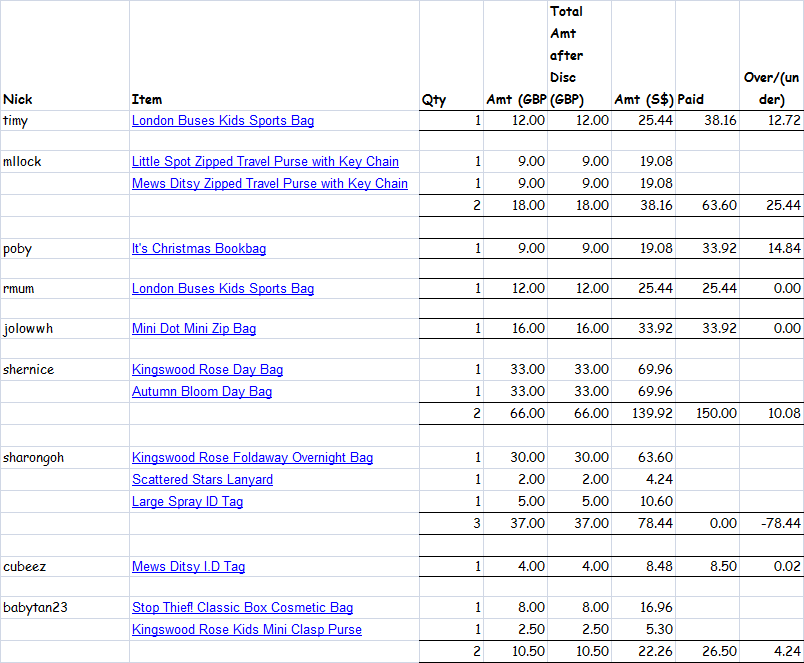Select the nick cell 'timy'

tap(65, 120)
